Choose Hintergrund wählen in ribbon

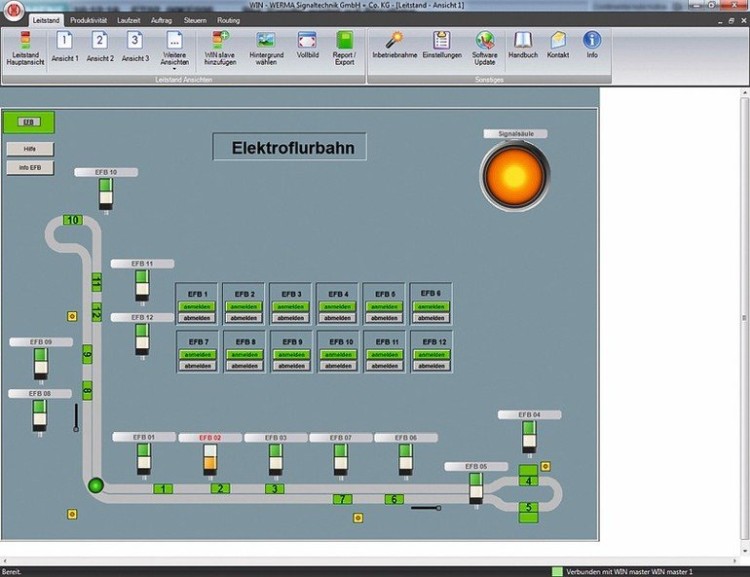coord(265,47)
